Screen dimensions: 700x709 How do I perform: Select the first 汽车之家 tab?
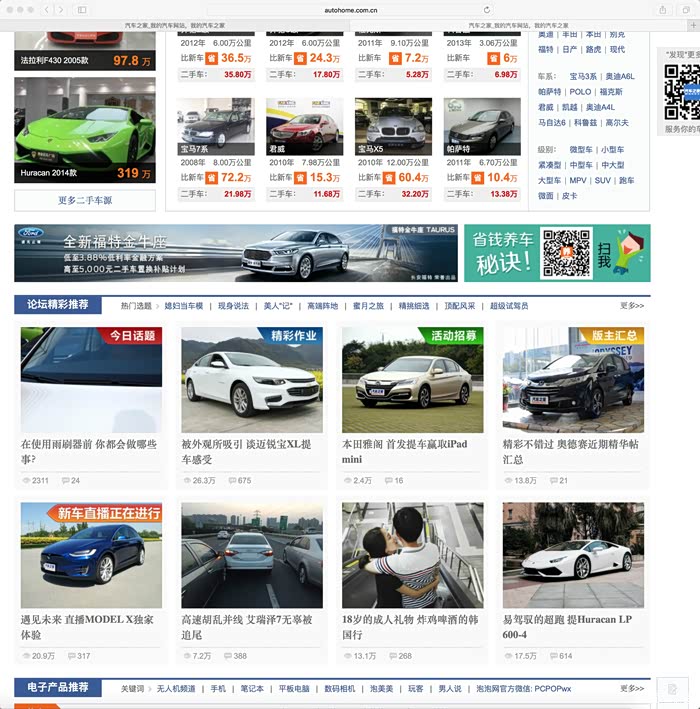coord(175,25)
